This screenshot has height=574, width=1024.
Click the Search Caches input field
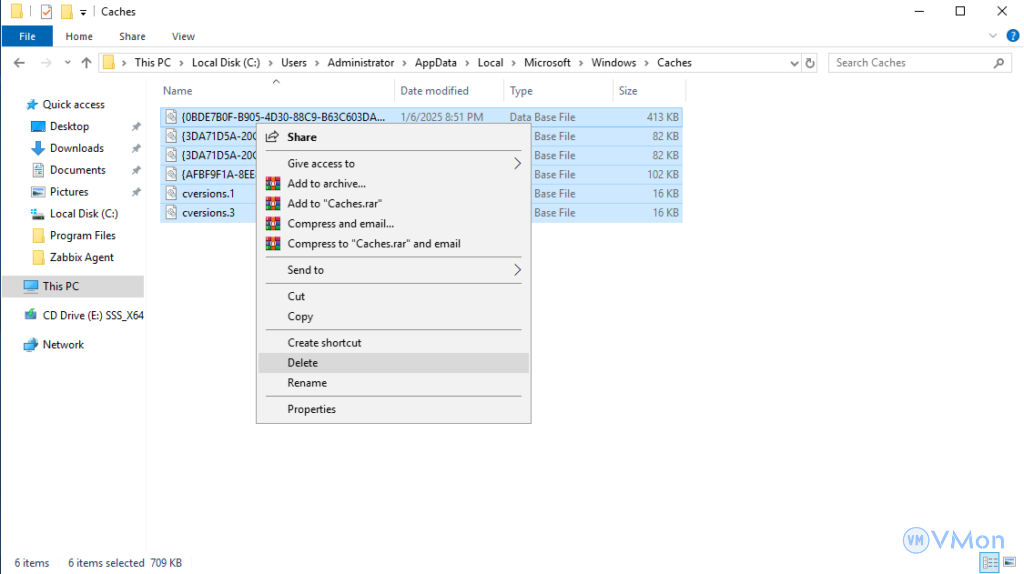pyautogui.click(x=910, y=63)
